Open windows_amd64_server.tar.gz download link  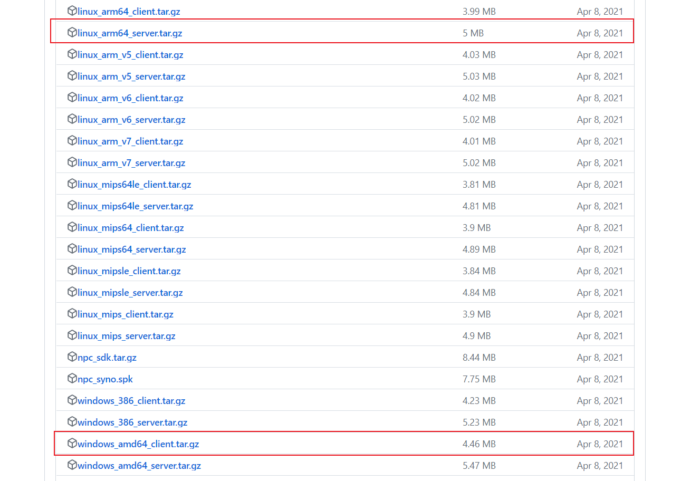pyautogui.click(x=139, y=465)
